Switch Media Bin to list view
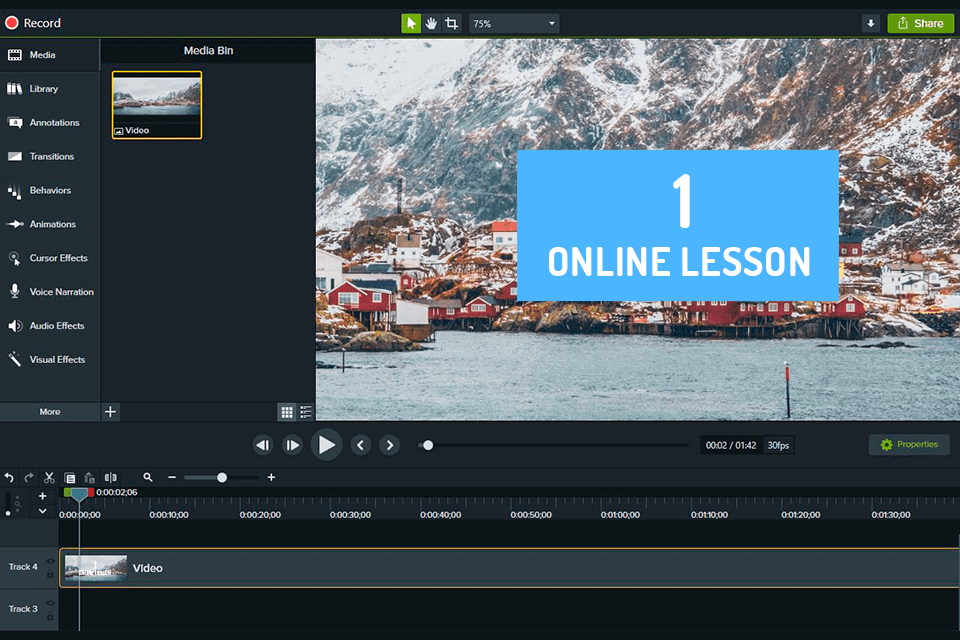960x640 pixels. (305, 411)
